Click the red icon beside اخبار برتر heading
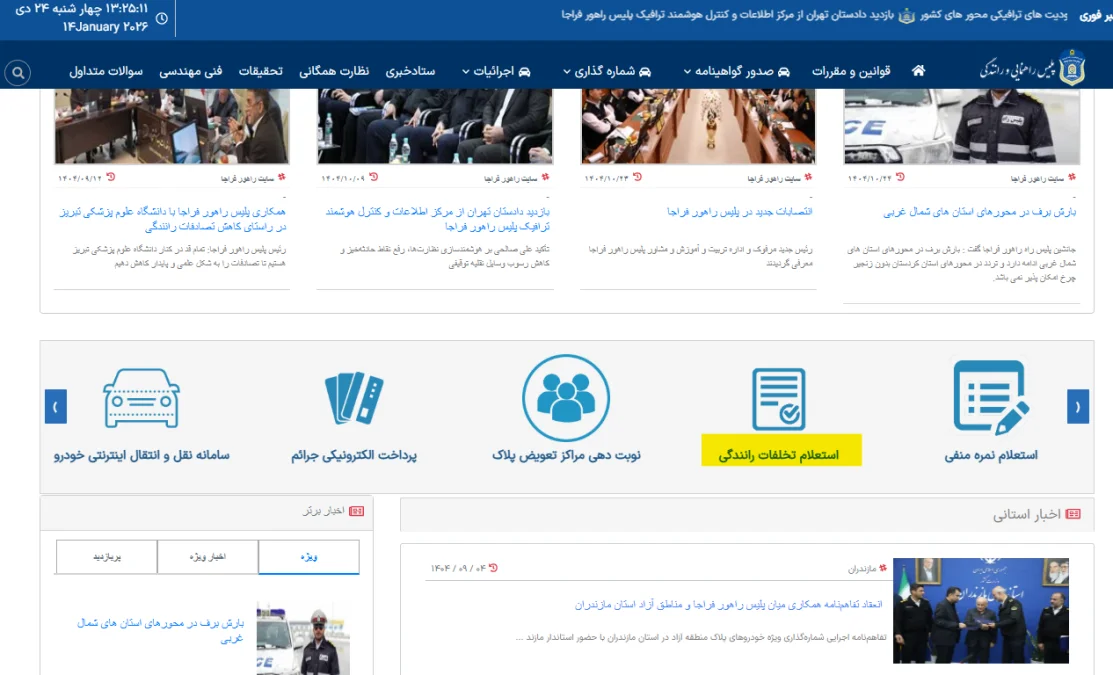The image size is (1113, 675). pos(358,511)
